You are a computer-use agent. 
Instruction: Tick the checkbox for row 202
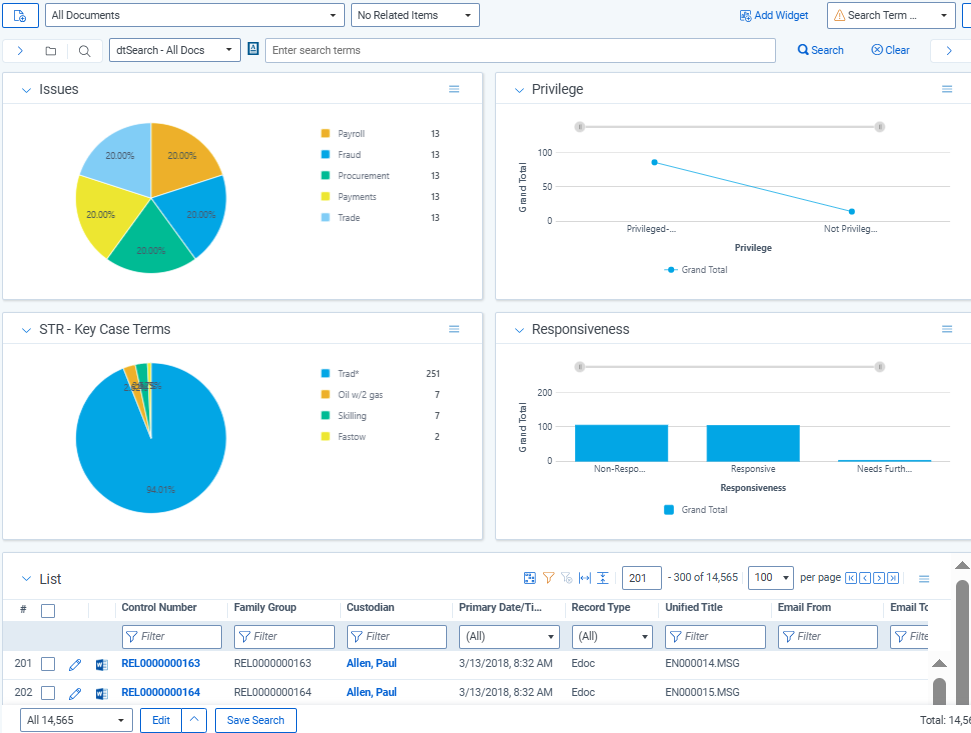pyautogui.click(x=48, y=693)
